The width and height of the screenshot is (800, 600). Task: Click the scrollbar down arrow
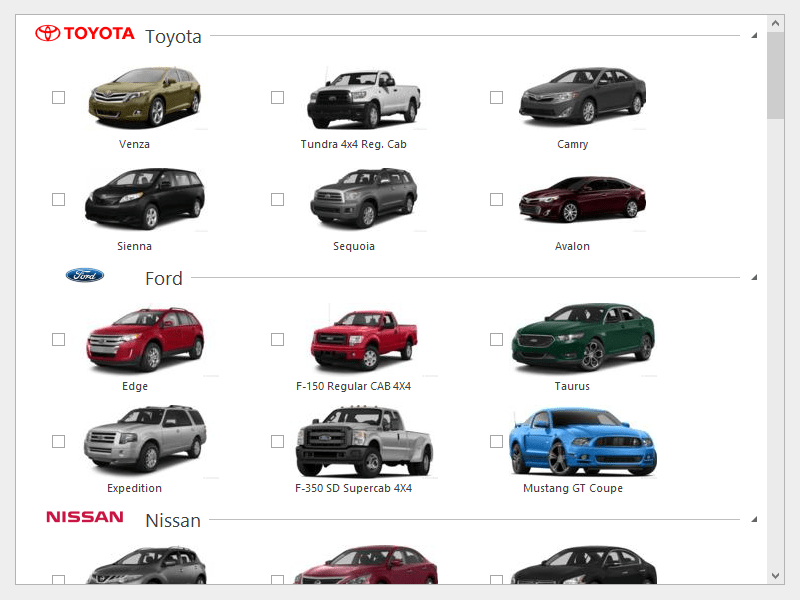click(x=776, y=575)
